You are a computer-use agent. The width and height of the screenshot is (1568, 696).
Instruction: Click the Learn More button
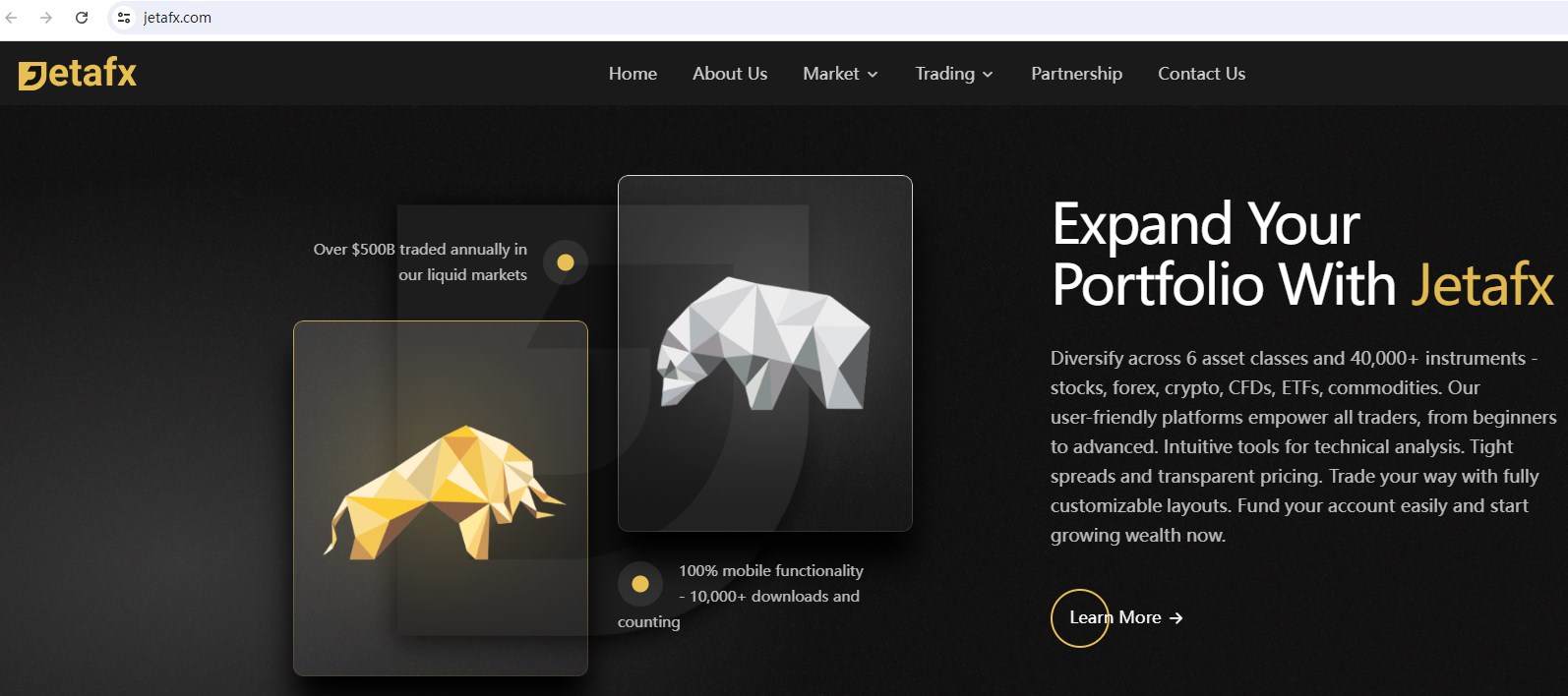point(1117,618)
